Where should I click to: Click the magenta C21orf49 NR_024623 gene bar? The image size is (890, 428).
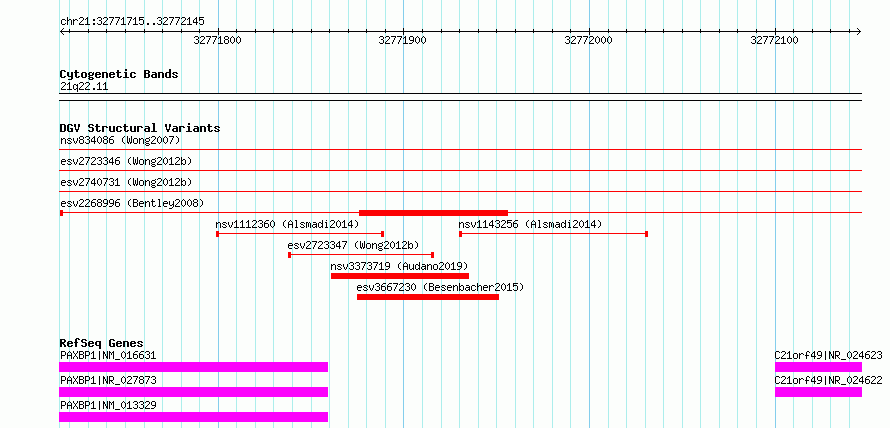pos(818,367)
